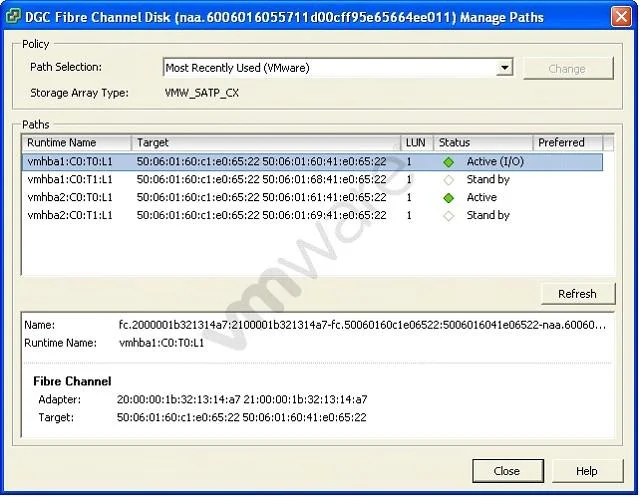
Task: Click the VMW_SATP_CX storage array type value
Action: point(202,93)
